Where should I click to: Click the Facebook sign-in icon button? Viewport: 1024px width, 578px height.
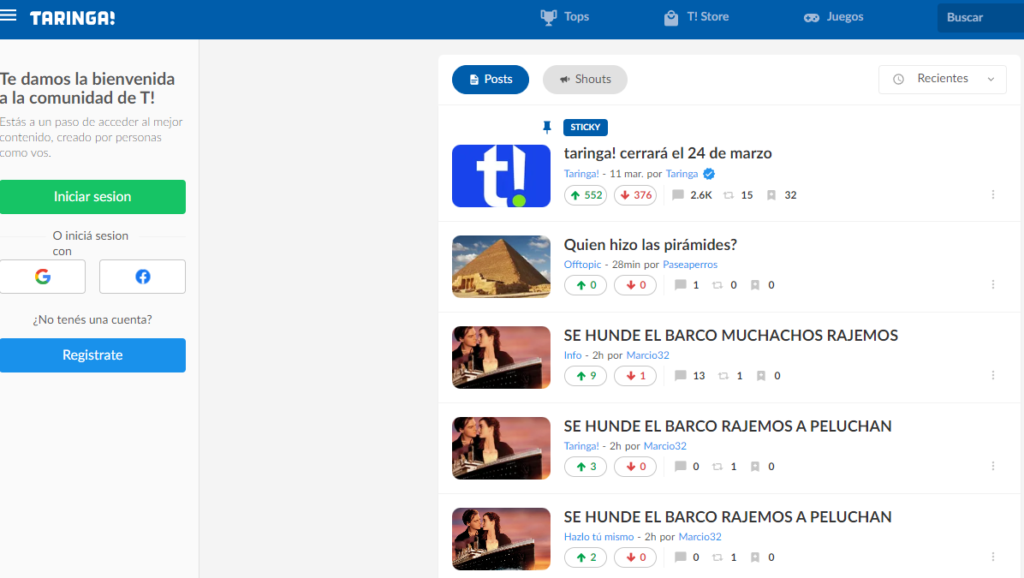(142, 277)
